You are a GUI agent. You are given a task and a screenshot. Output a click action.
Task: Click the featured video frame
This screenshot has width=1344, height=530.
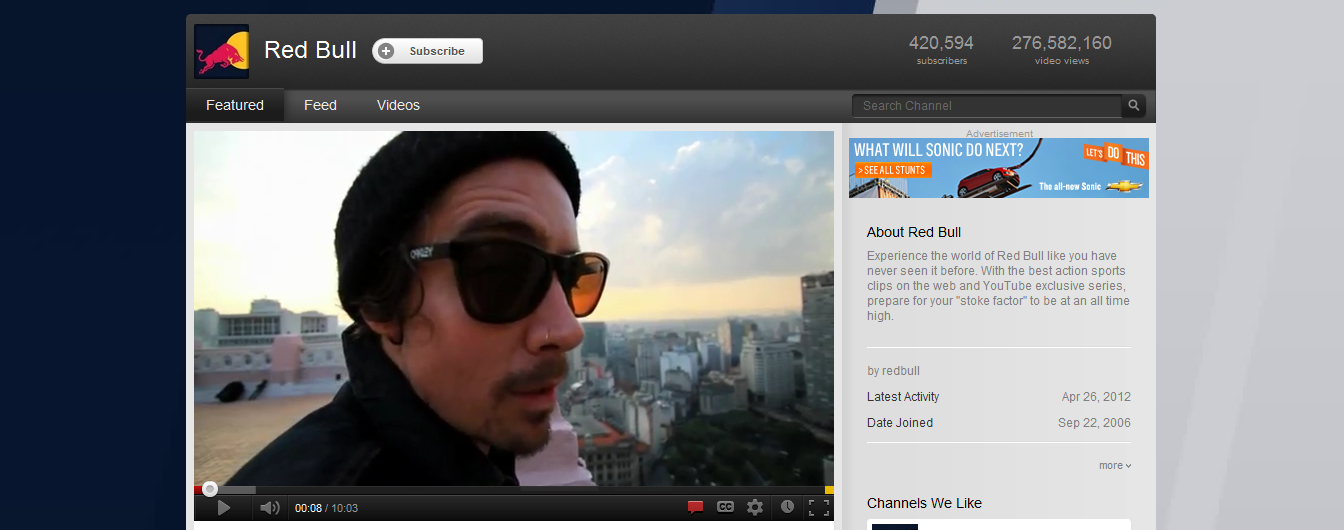pyautogui.click(x=514, y=308)
